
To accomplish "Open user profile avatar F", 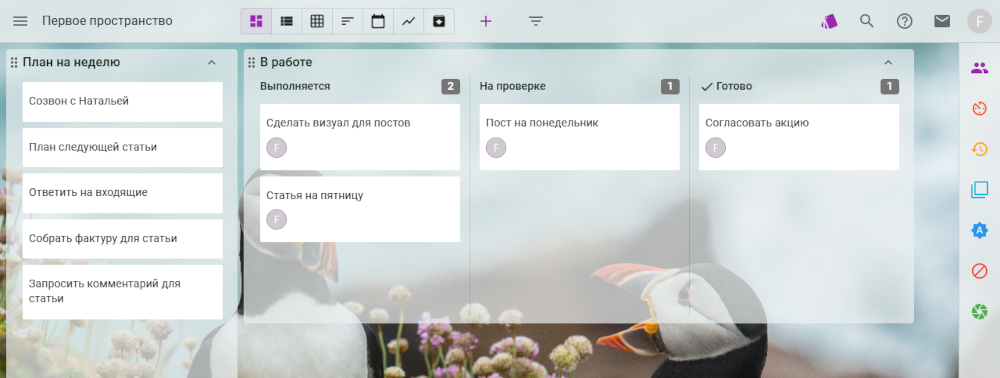I will pyautogui.click(x=979, y=21).
